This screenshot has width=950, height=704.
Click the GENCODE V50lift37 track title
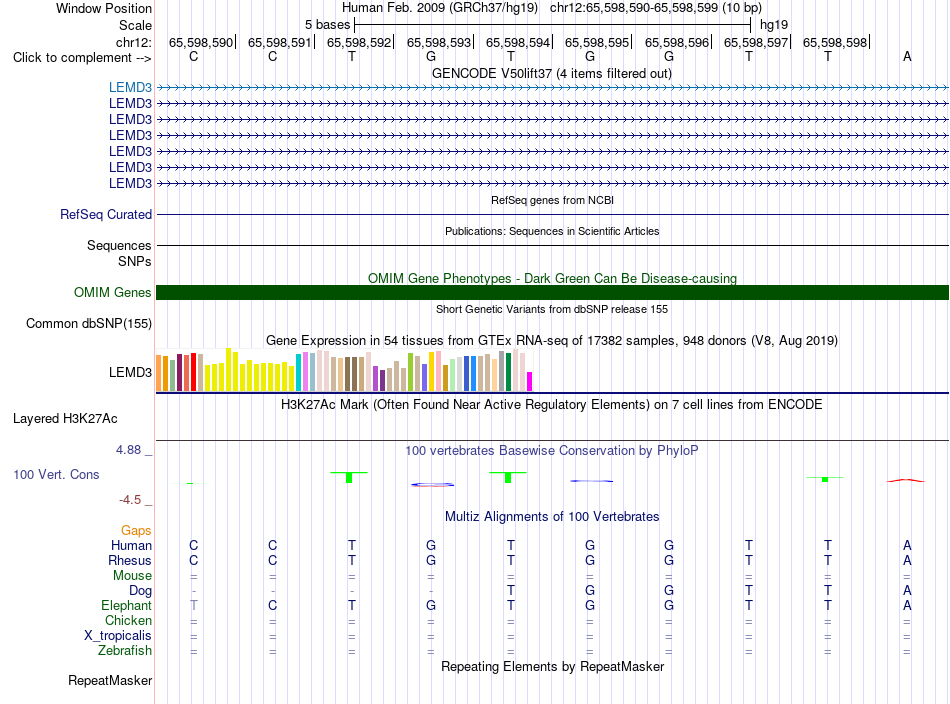pyautogui.click(x=551, y=74)
